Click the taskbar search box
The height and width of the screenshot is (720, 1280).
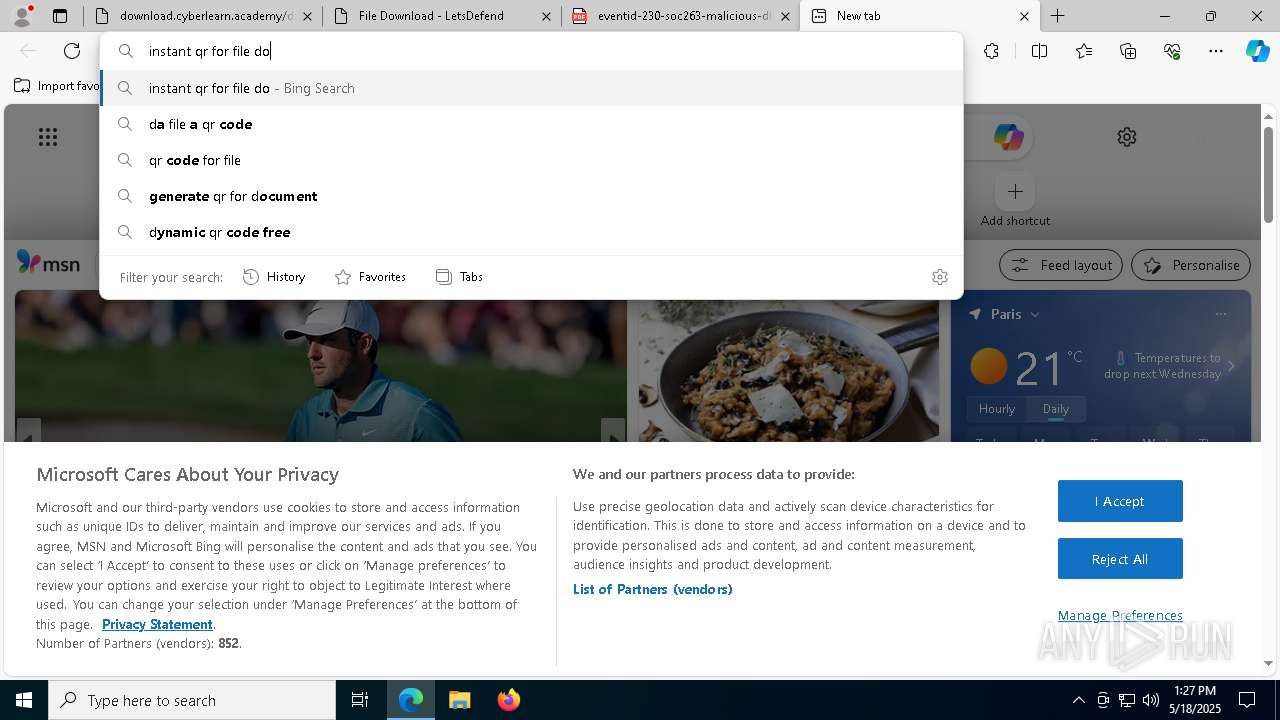coord(192,700)
